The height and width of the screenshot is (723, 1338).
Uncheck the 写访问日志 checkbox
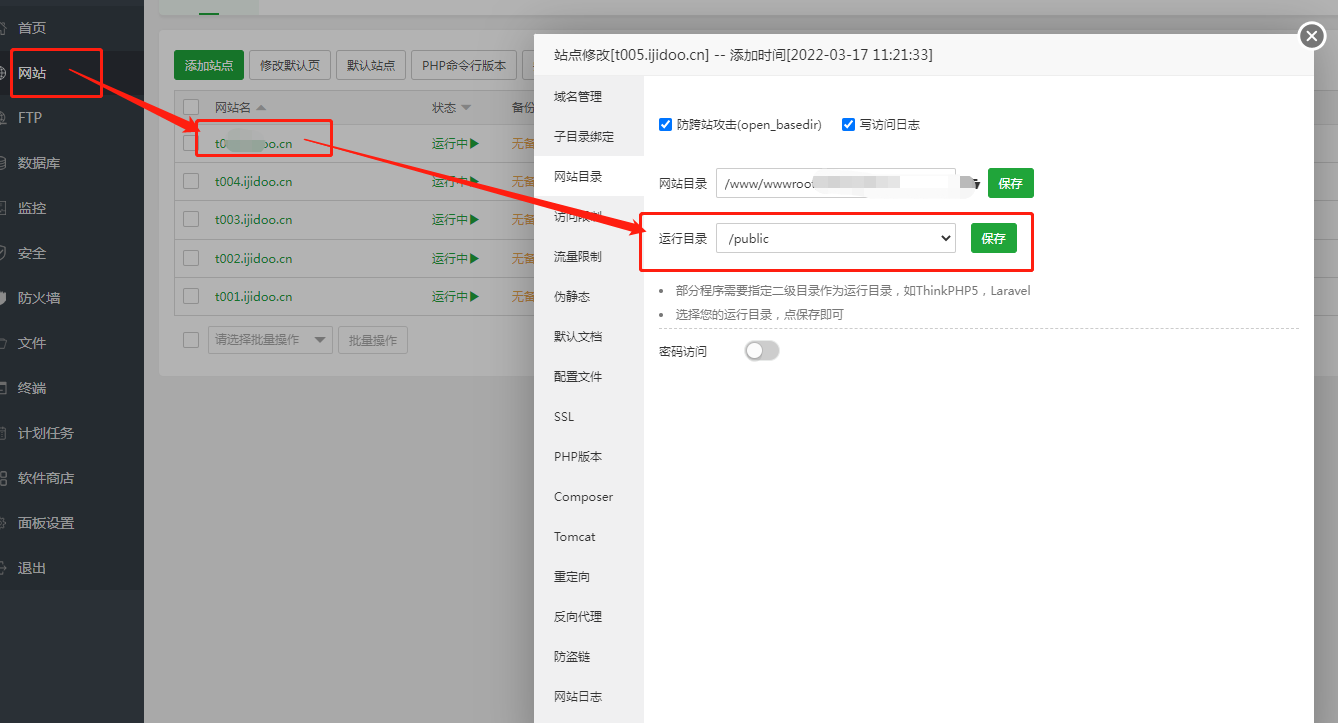(x=848, y=125)
